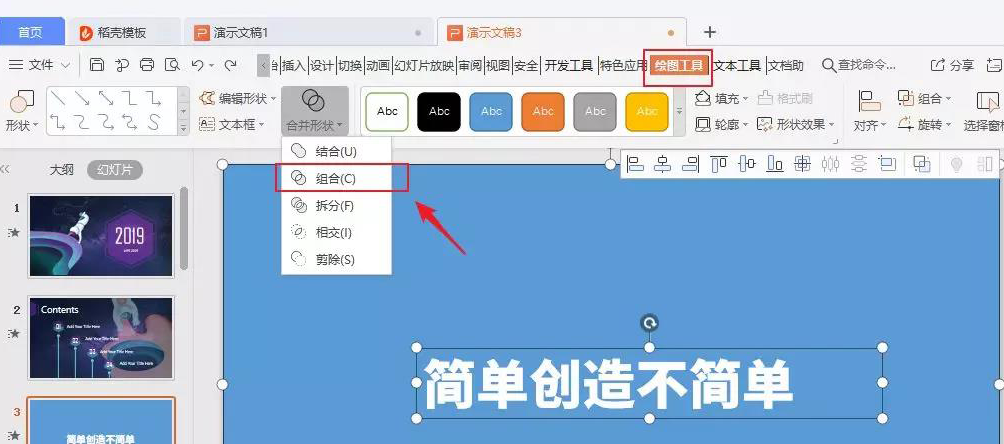Viewport: 1004px width, 444px height.
Task: Choose 组合(C) from merge shapes menu
Action: click(336, 179)
